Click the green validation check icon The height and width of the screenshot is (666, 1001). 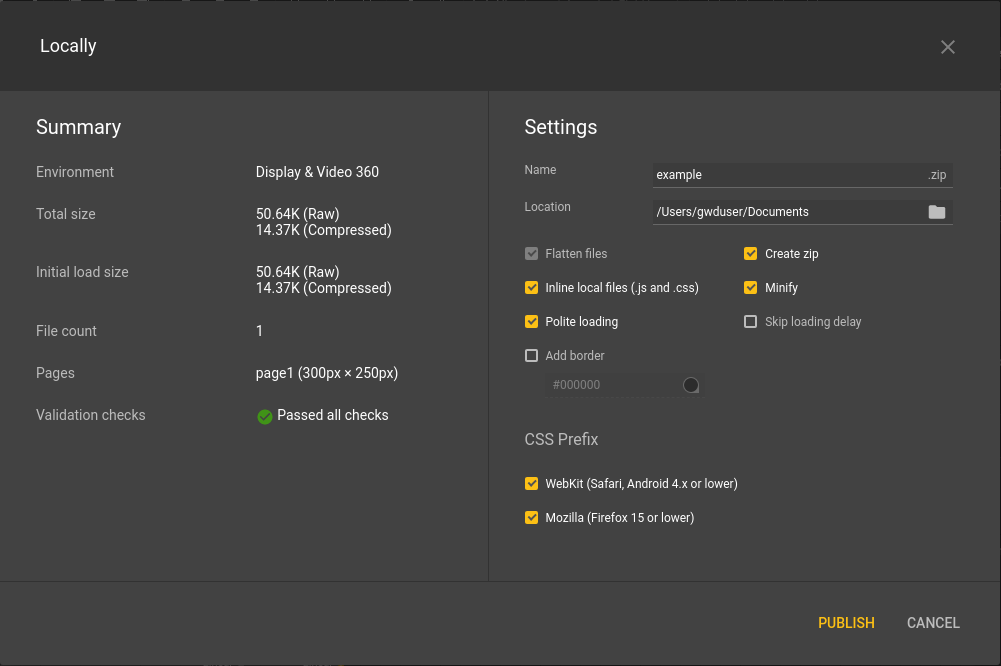pos(265,416)
